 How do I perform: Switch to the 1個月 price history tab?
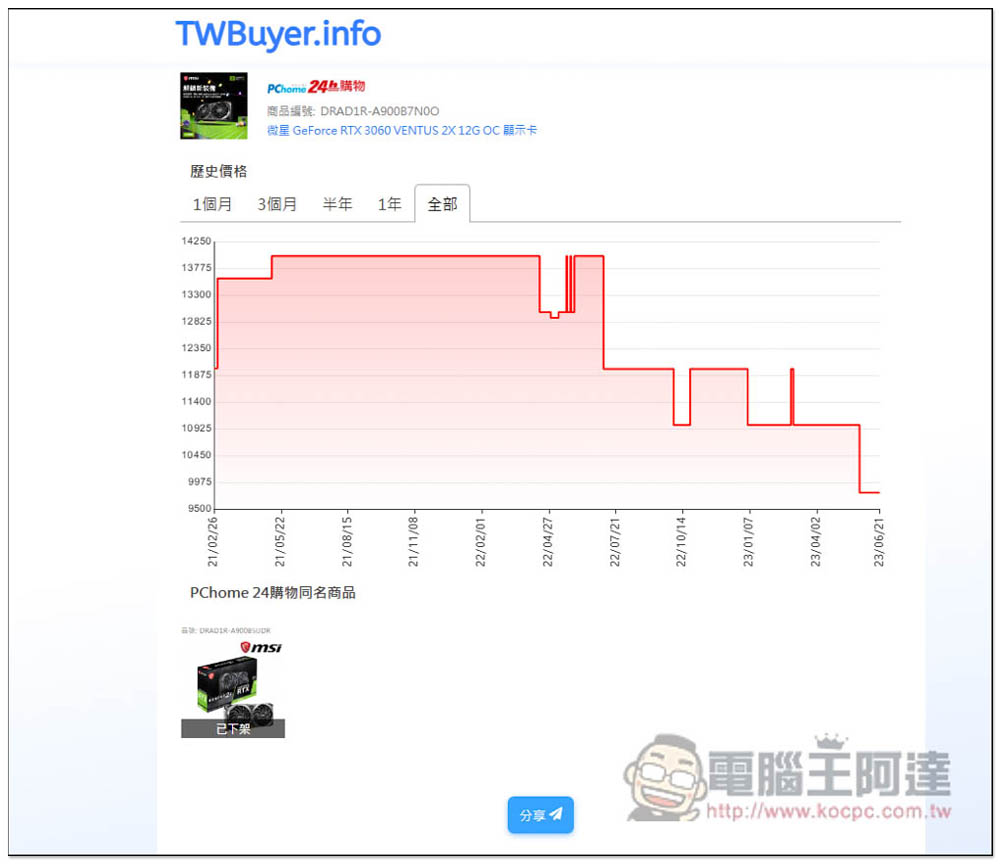pos(212,204)
